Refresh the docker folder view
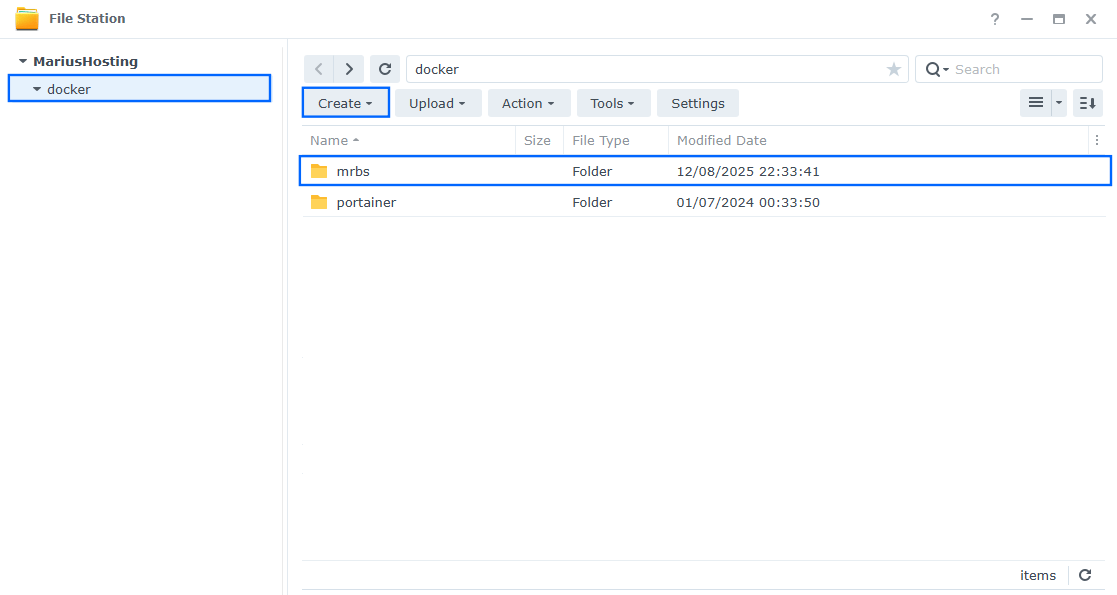The width and height of the screenshot is (1117, 595). coord(385,69)
